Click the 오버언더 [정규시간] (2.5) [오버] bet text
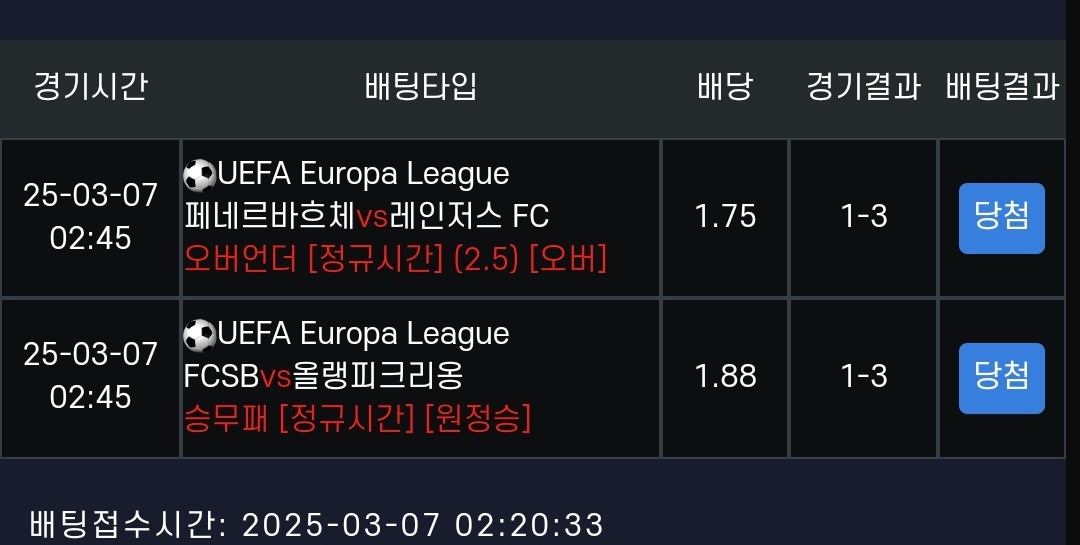1080x545 pixels. pyautogui.click(x=396, y=259)
